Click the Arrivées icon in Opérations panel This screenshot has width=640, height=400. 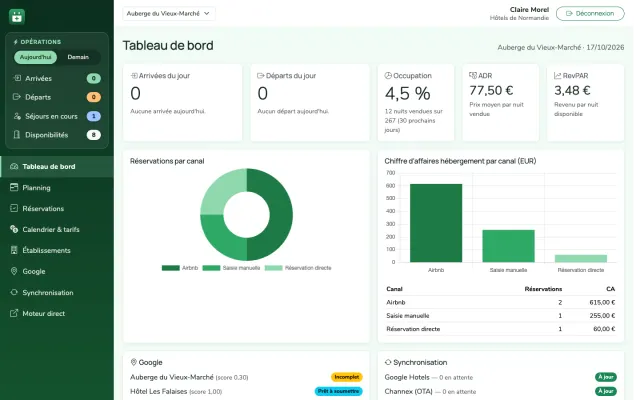(17, 78)
